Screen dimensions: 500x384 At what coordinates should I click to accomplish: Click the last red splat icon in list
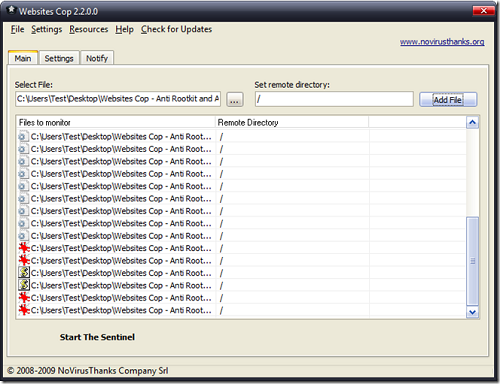coord(24,310)
